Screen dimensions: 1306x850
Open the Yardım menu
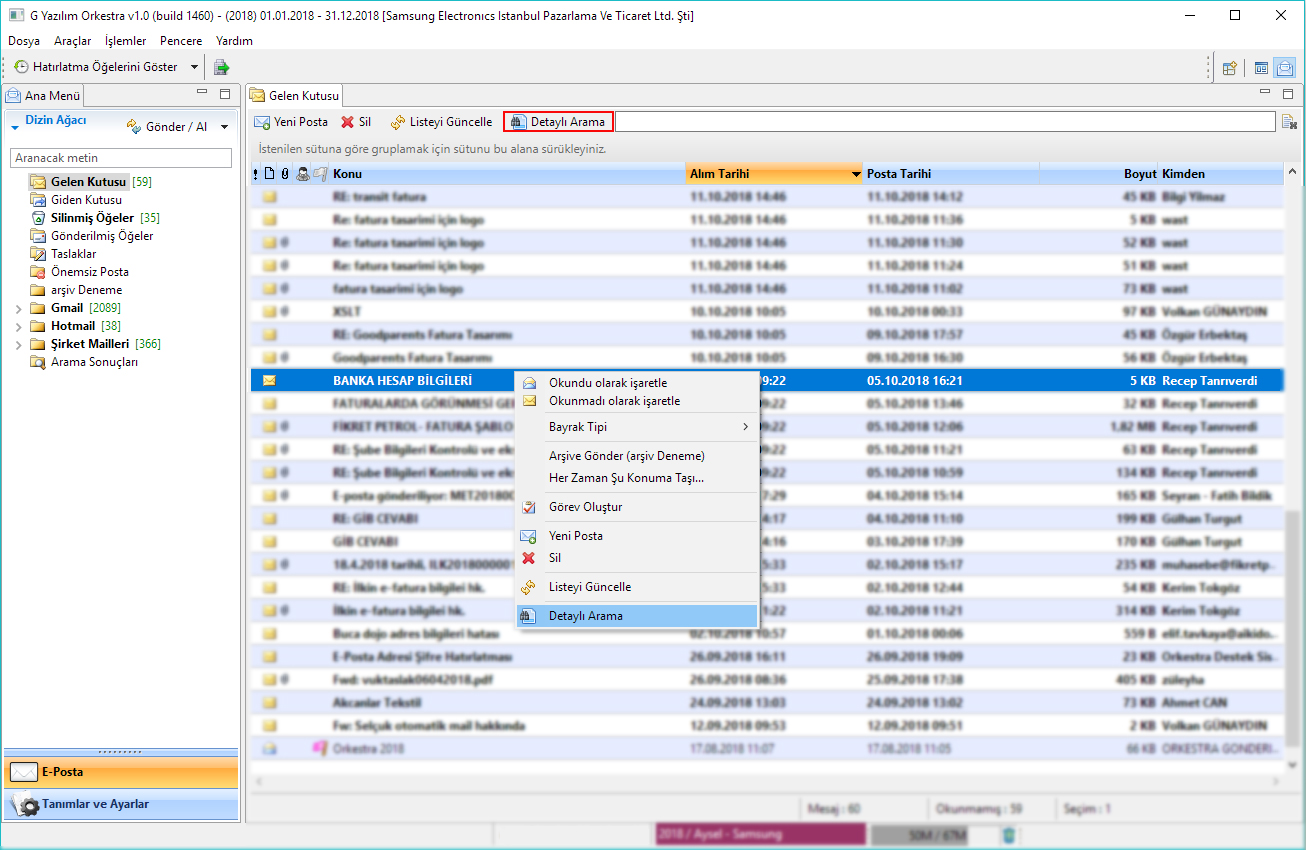coord(234,41)
